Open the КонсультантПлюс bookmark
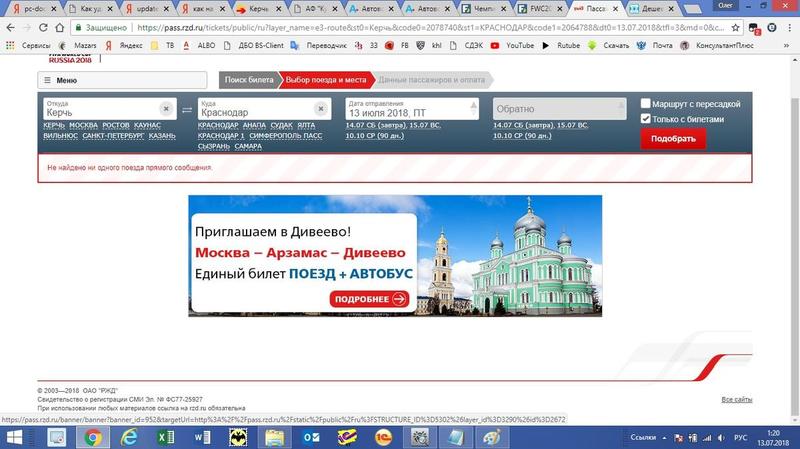Viewport: 800px width, 449px height. click(717, 45)
